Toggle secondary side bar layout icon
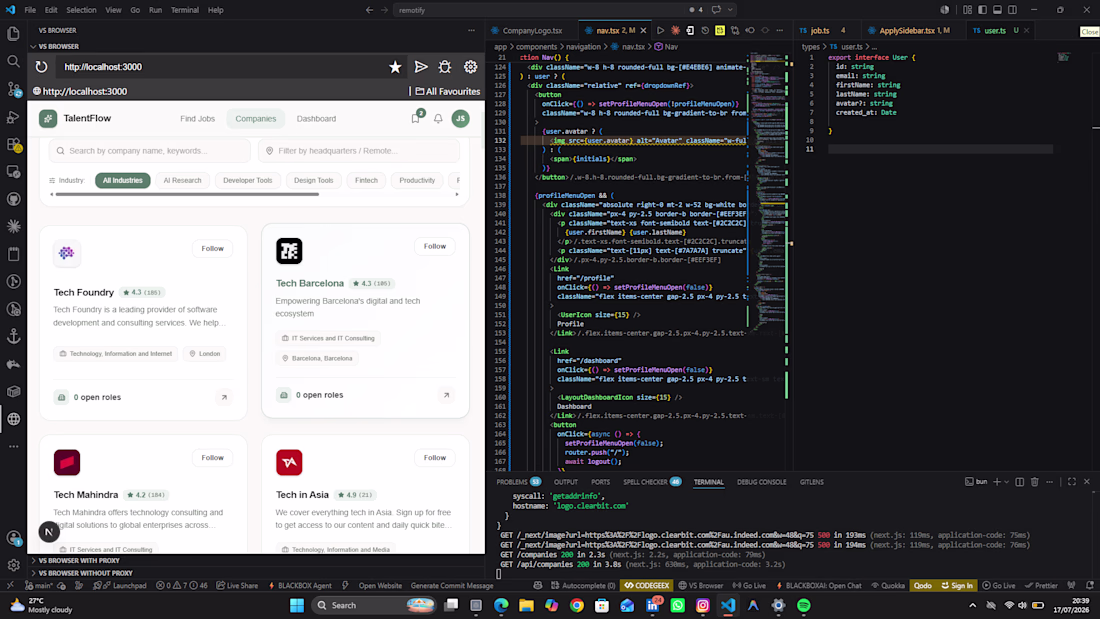The width and height of the screenshot is (1100, 619). pos(1012,10)
